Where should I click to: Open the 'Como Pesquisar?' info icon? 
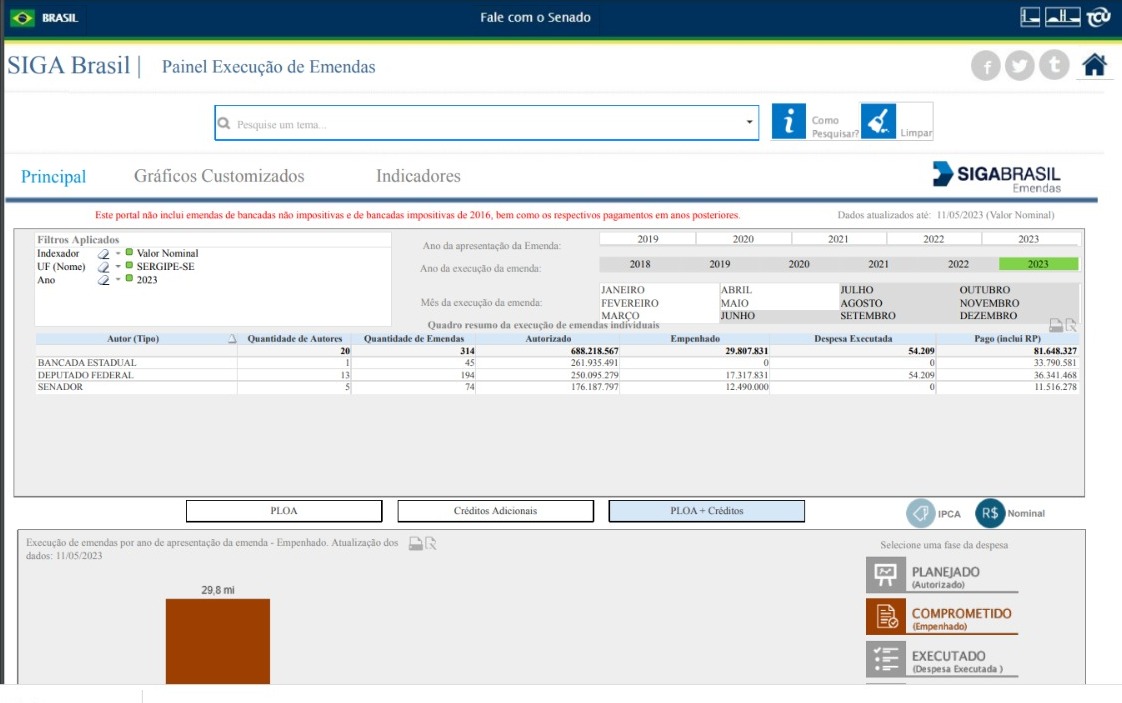789,122
